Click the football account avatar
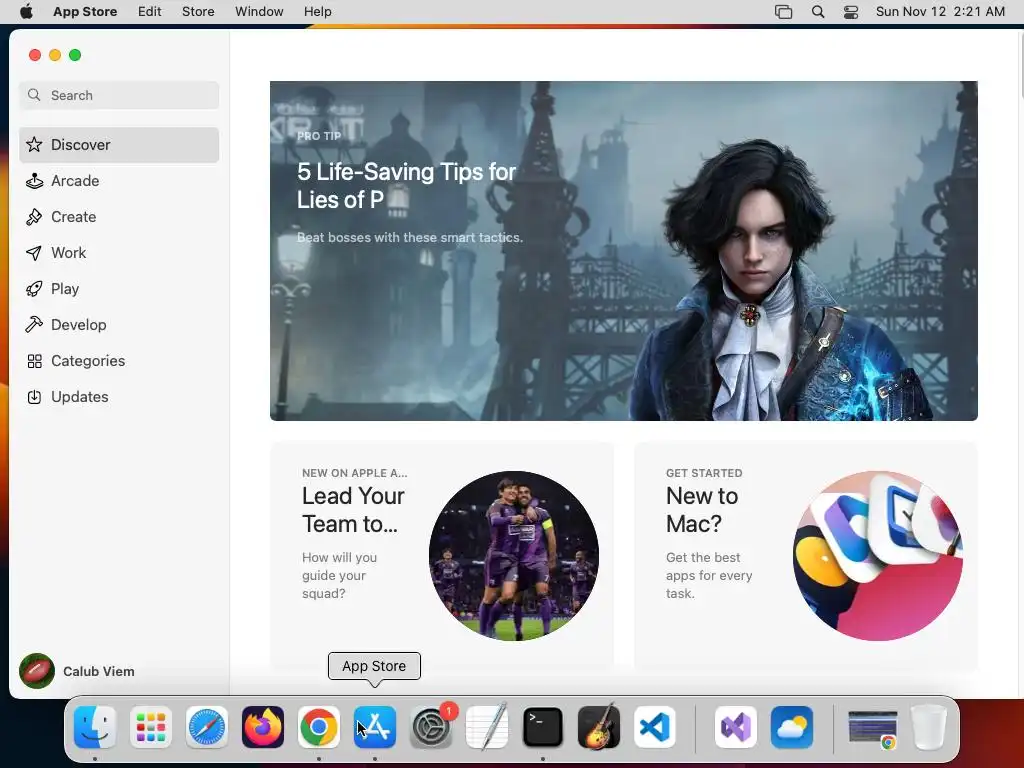Image resolution: width=1024 pixels, height=768 pixels. (x=37, y=671)
